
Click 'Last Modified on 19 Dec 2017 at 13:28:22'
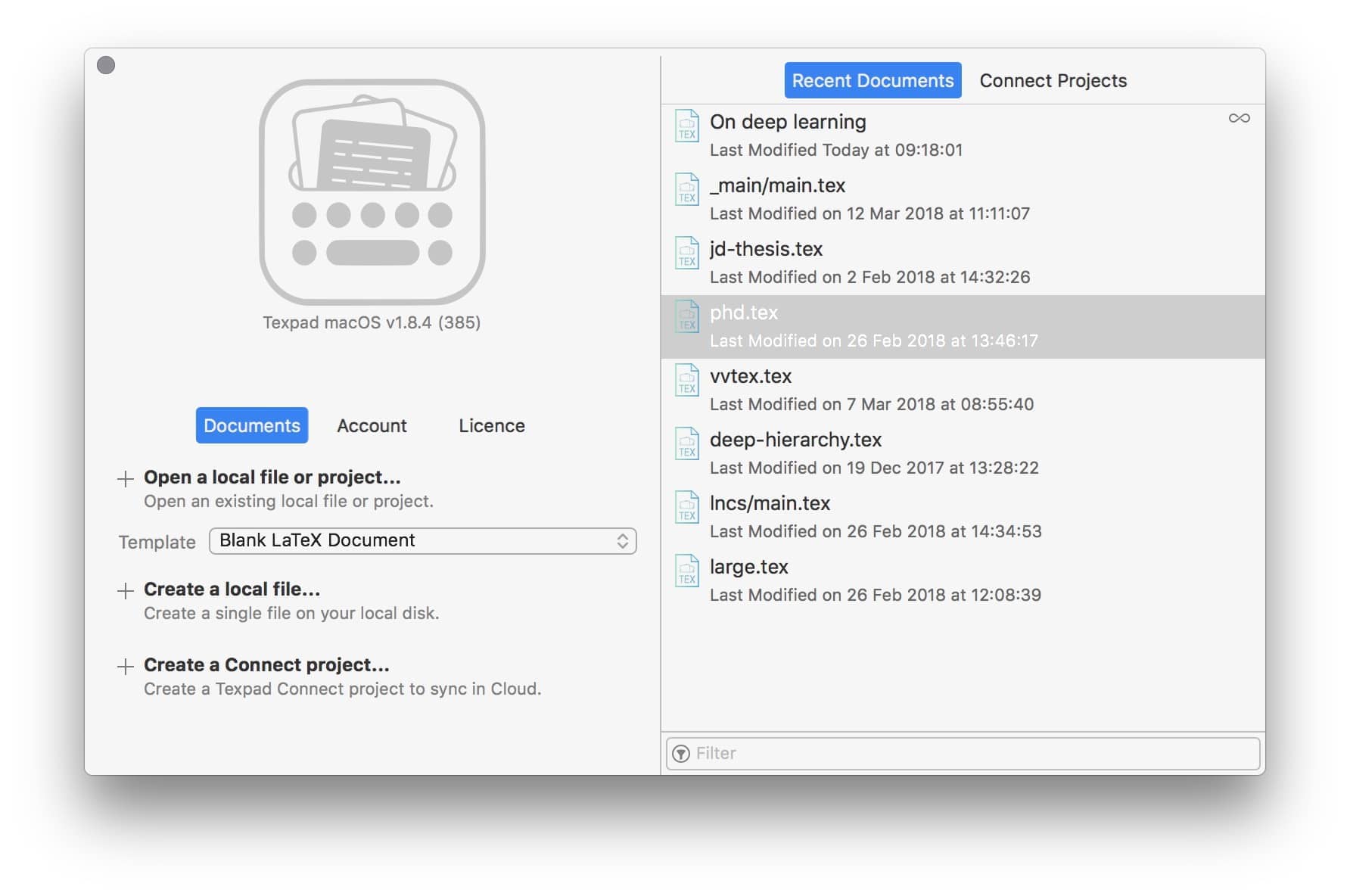pyautogui.click(x=874, y=468)
